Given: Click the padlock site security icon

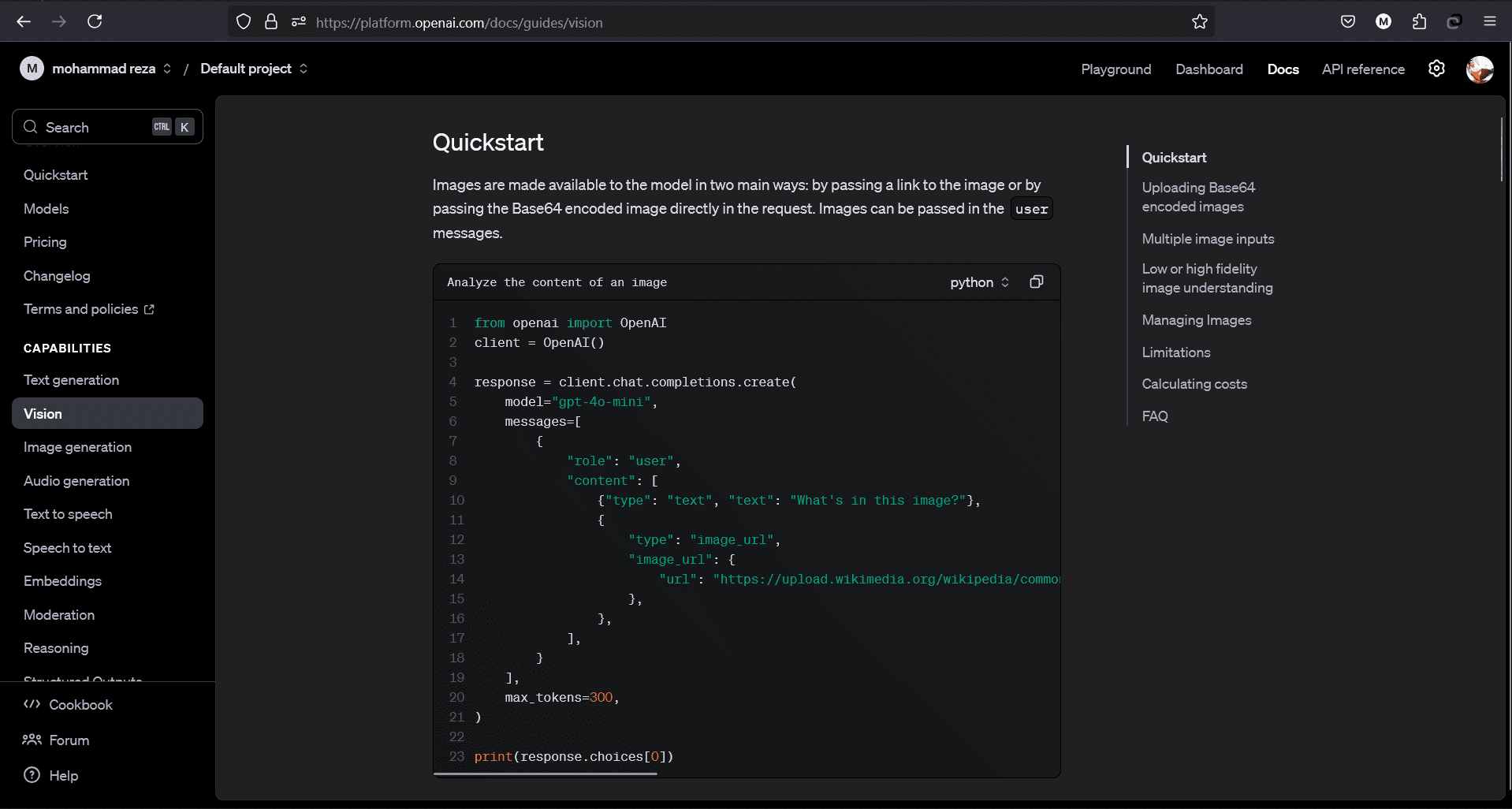Looking at the screenshot, I should pyautogui.click(x=271, y=22).
